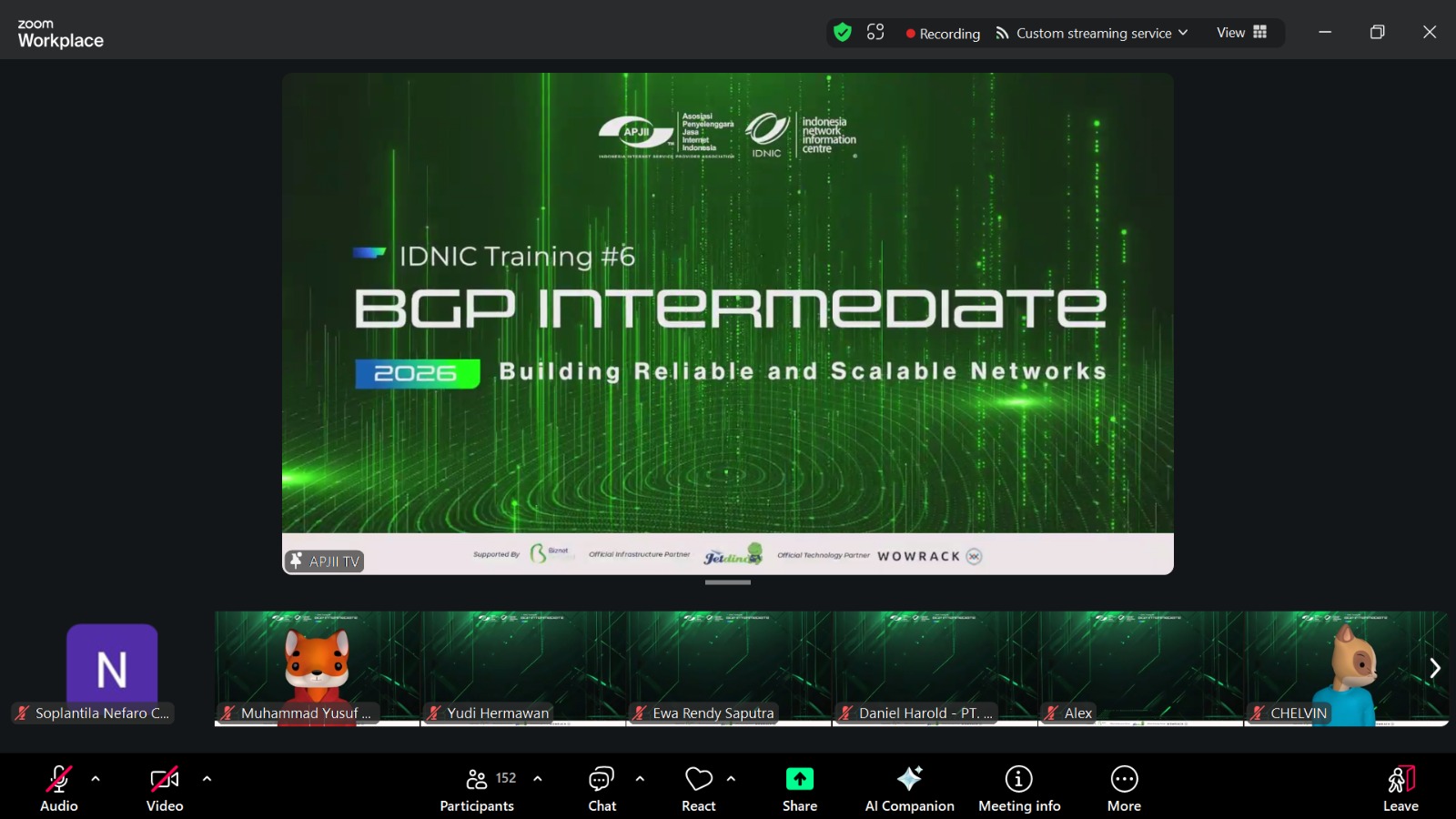Show next participants with the right arrow
The image size is (1456, 819).
1435,668
